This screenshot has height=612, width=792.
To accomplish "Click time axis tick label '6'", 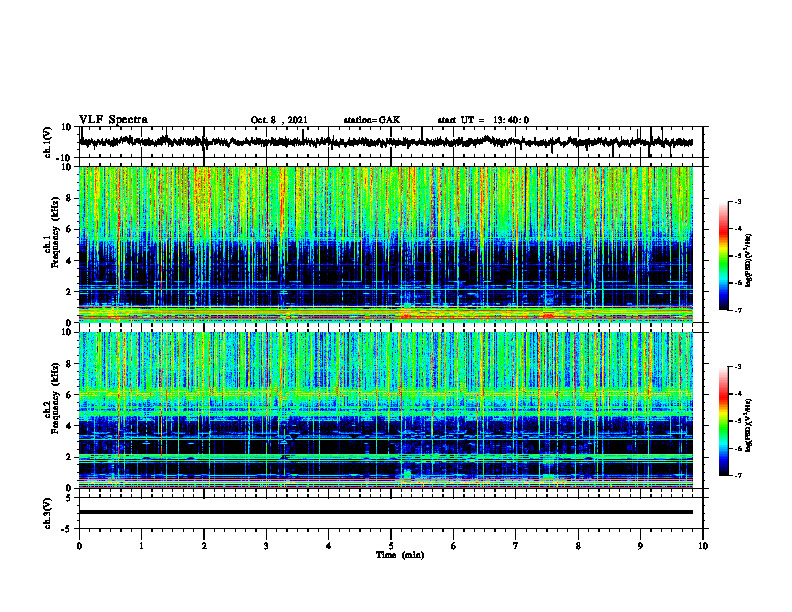I will [x=454, y=546].
